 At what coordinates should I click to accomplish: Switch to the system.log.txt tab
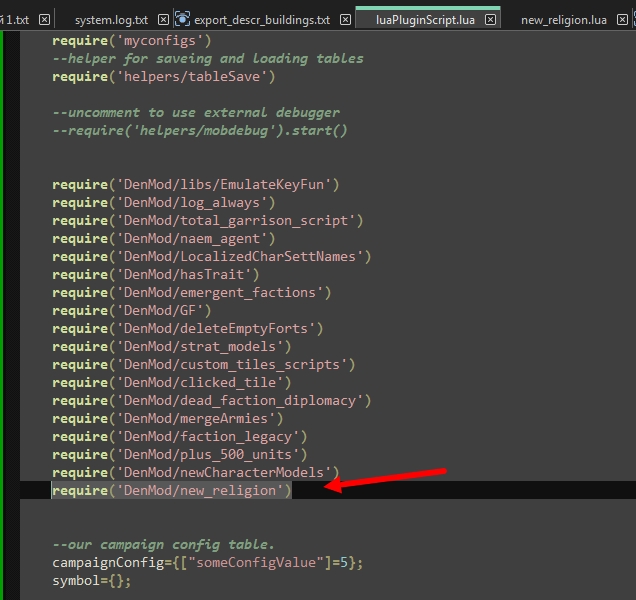coord(111,20)
